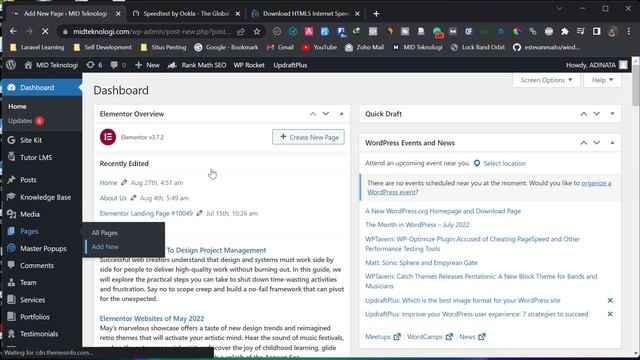Image resolution: width=640 pixels, height=360 pixels.
Task: Bookmark this page with star icon
Action: pos(257,31)
